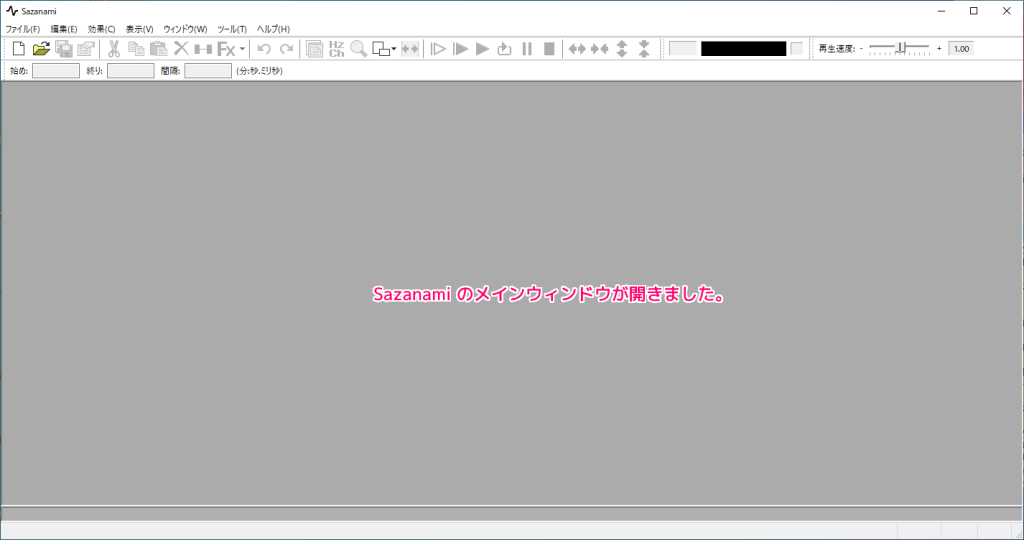The width and height of the screenshot is (1024, 540).
Task: Open the dropdown arrow beside the windows icon
Action: [x=394, y=49]
